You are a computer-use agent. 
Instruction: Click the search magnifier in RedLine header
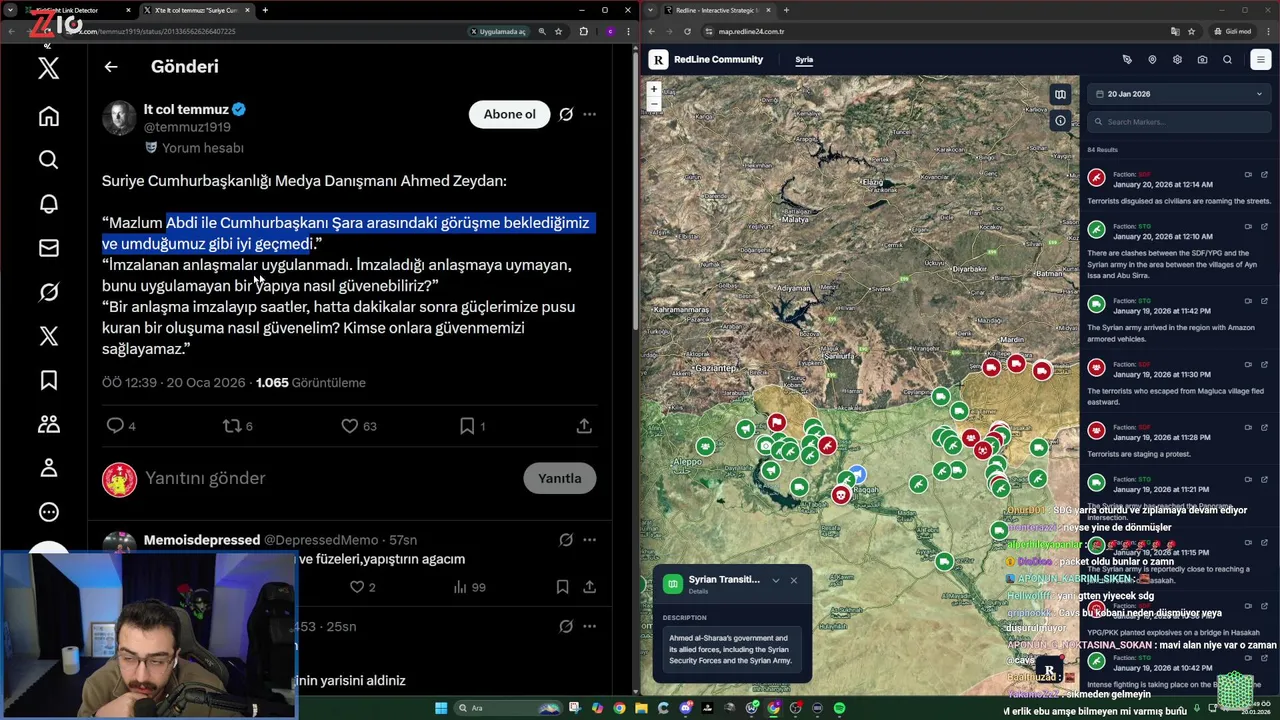(x=1227, y=60)
